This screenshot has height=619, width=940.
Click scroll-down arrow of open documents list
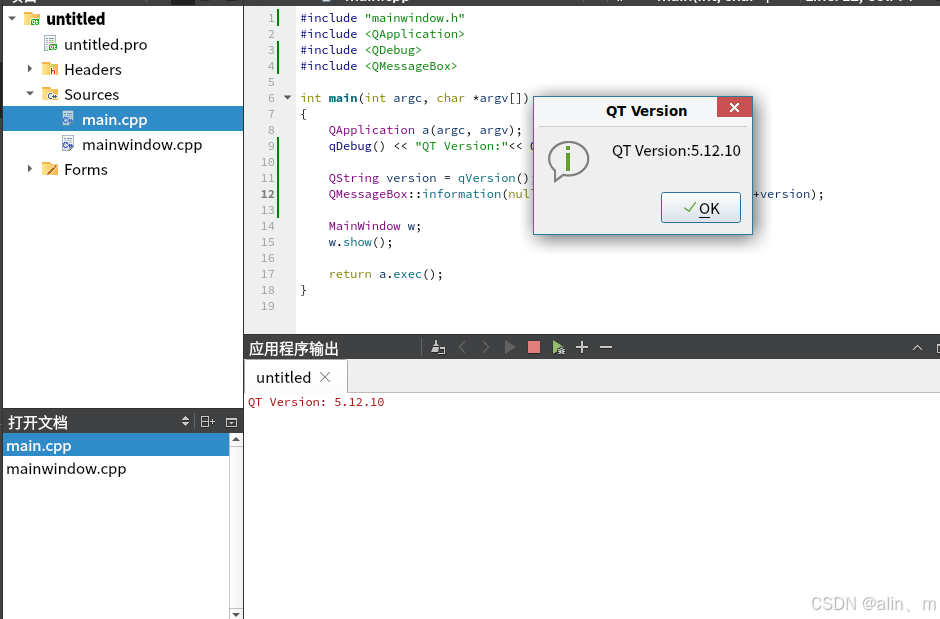[x=236, y=614]
